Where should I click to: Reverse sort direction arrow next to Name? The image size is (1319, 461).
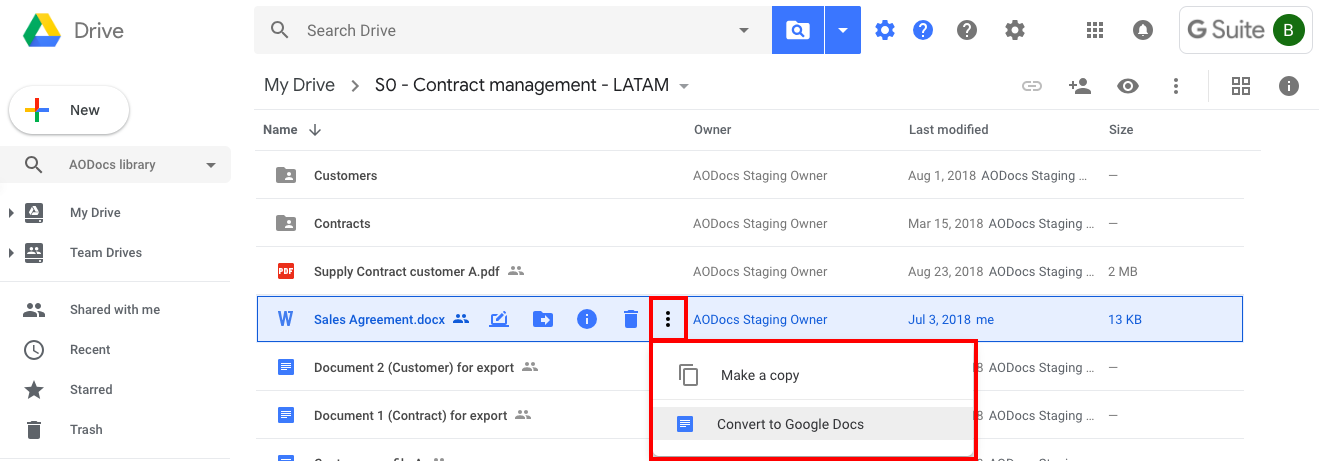point(315,129)
